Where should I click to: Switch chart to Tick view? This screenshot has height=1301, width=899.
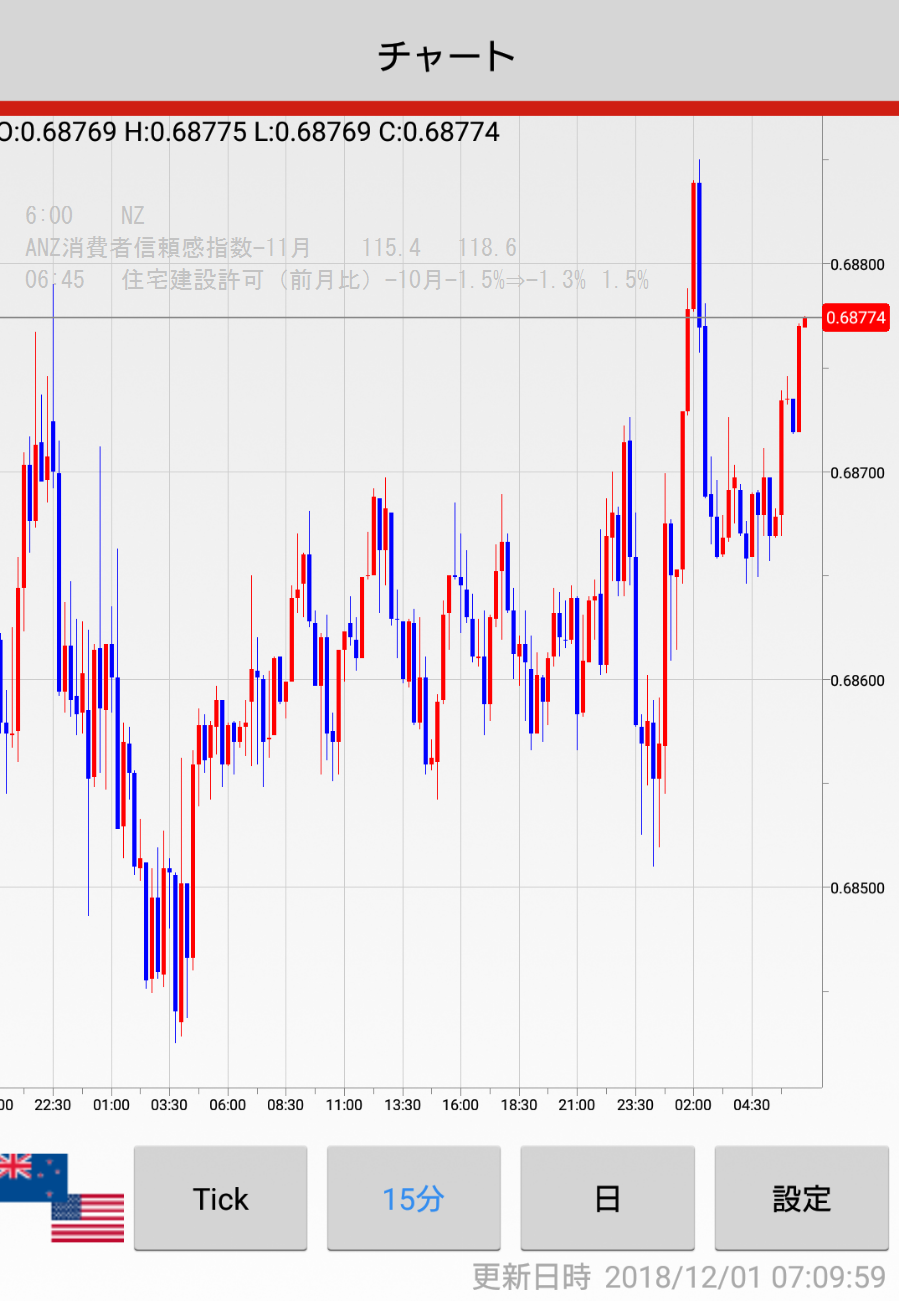click(x=220, y=1198)
